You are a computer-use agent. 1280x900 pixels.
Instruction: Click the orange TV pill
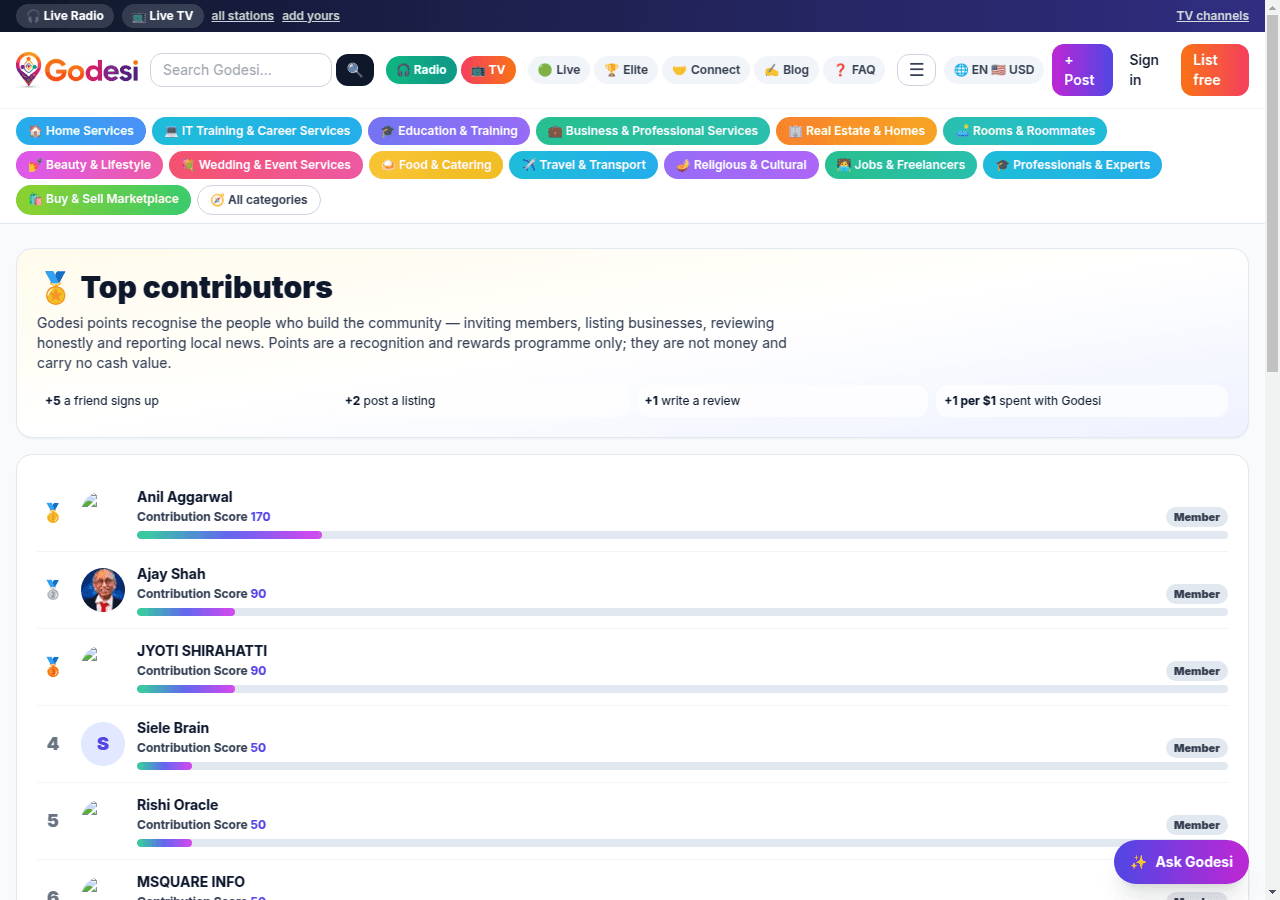click(488, 70)
